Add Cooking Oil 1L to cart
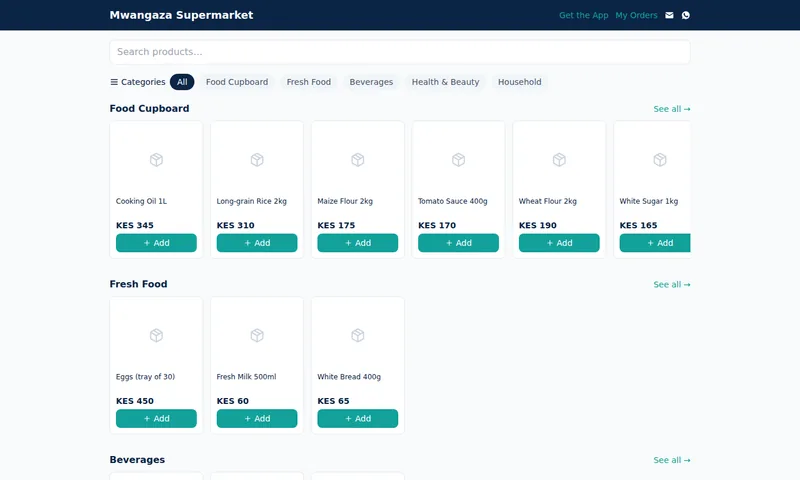Image resolution: width=800 pixels, height=480 pixels. [x=156, y=243]
